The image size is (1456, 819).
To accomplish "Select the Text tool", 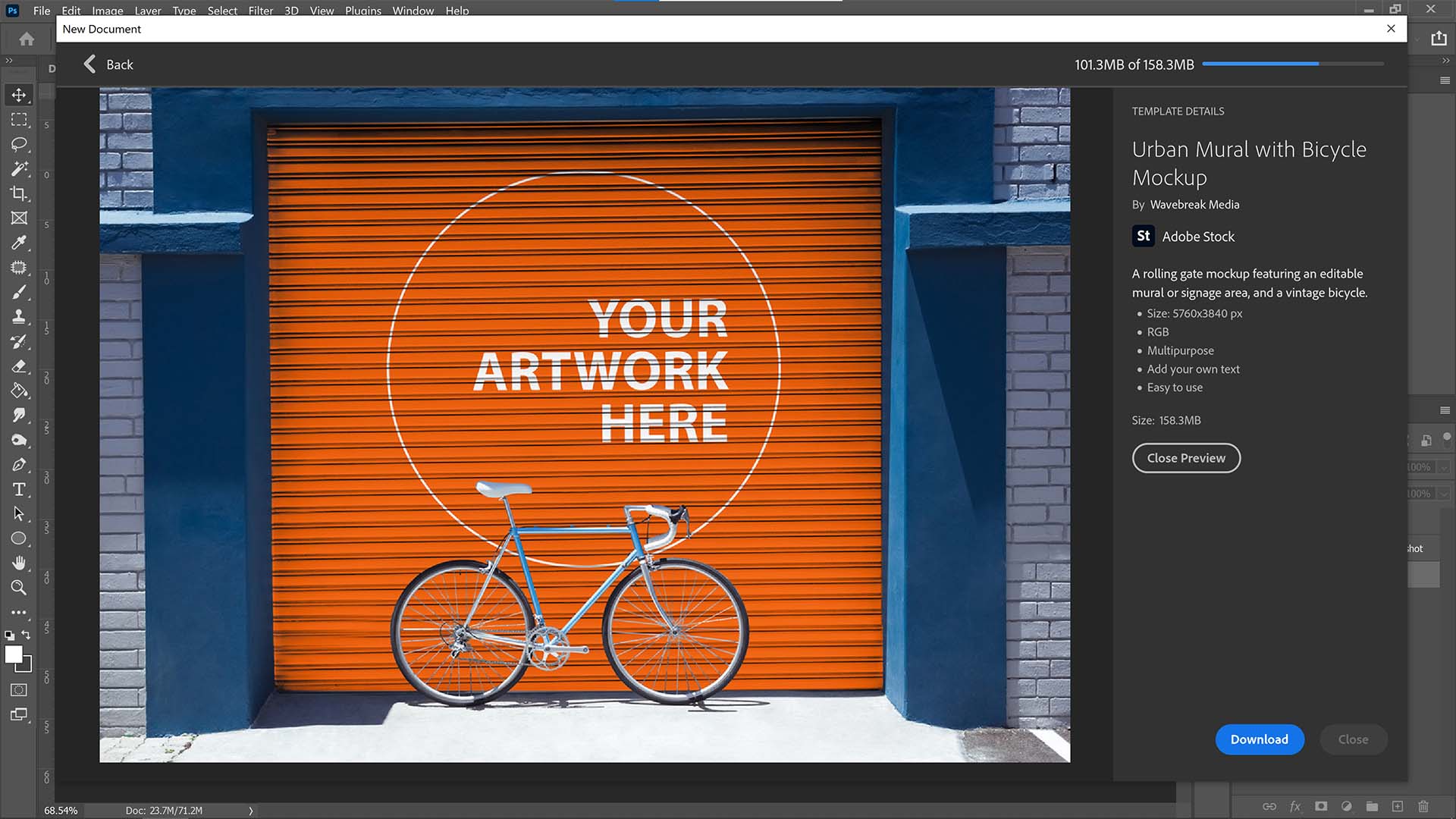I will coord(18,490).
